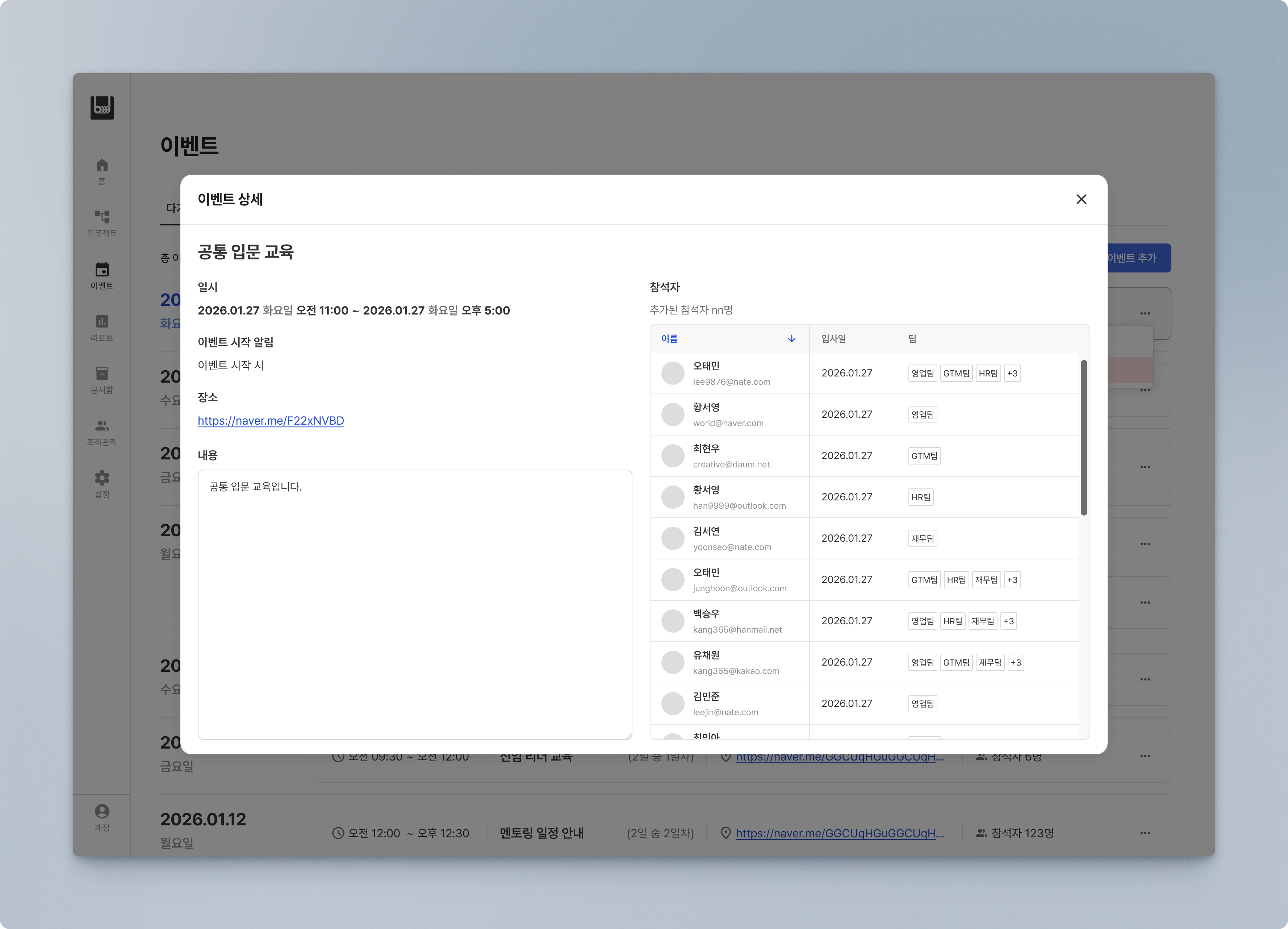Viewport: 1288px width, 929px height.
Task: Open the naver.me/F22xNVBD location link
Action: coord(270,420)
